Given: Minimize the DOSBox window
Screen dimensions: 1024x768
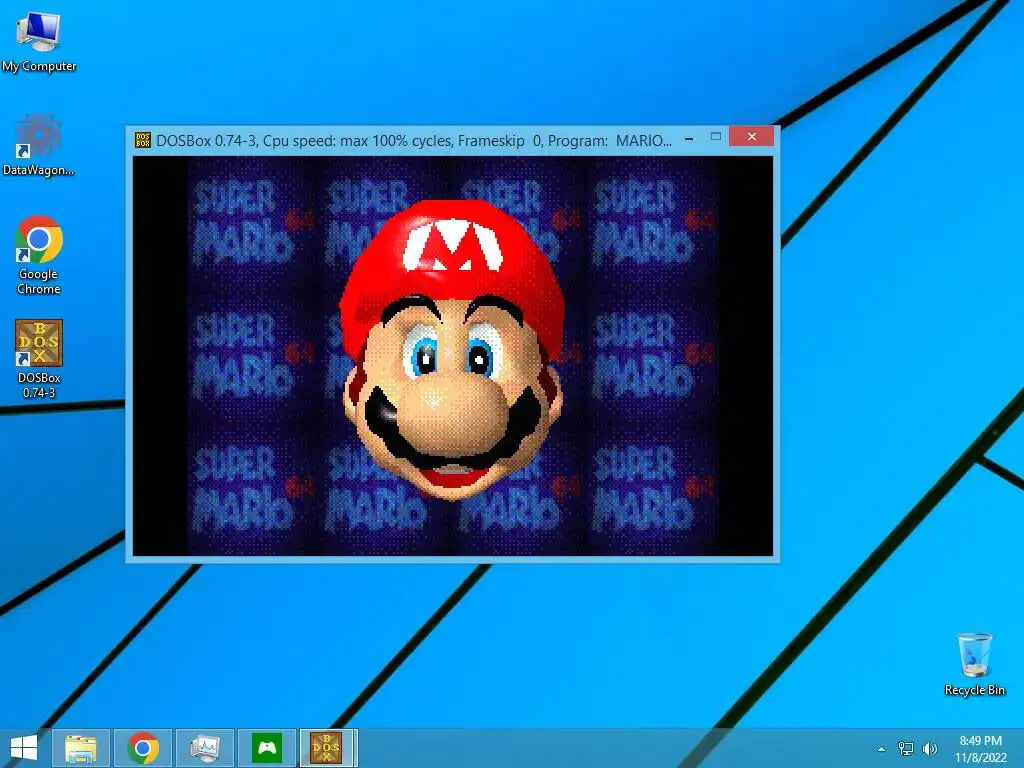Looking at the screenshot, I should click(689, 139).
